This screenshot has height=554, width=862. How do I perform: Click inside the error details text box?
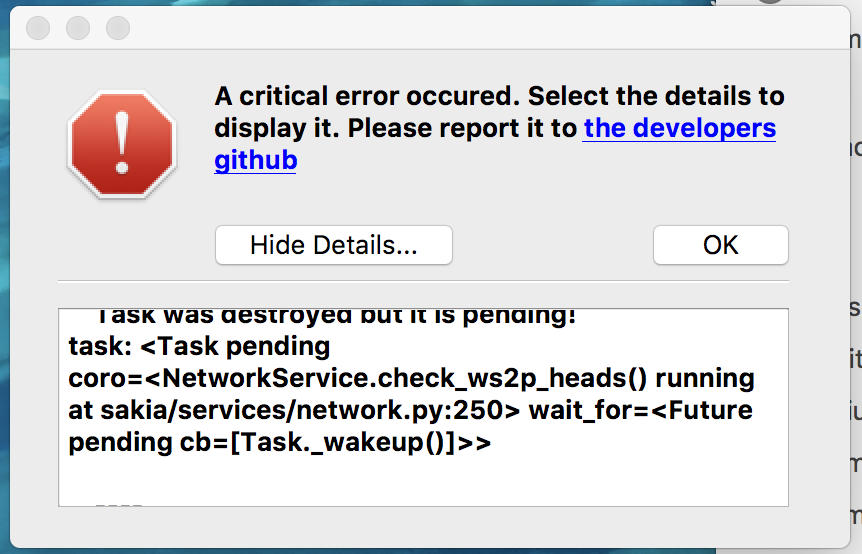tap(423, 407)
